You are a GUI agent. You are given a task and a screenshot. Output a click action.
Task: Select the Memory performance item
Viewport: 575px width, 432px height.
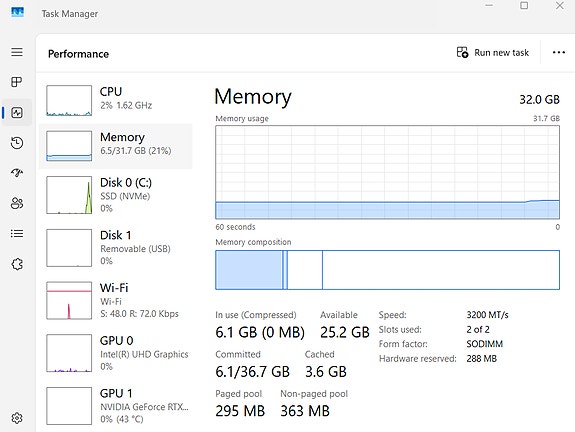(x=116, y=146)
